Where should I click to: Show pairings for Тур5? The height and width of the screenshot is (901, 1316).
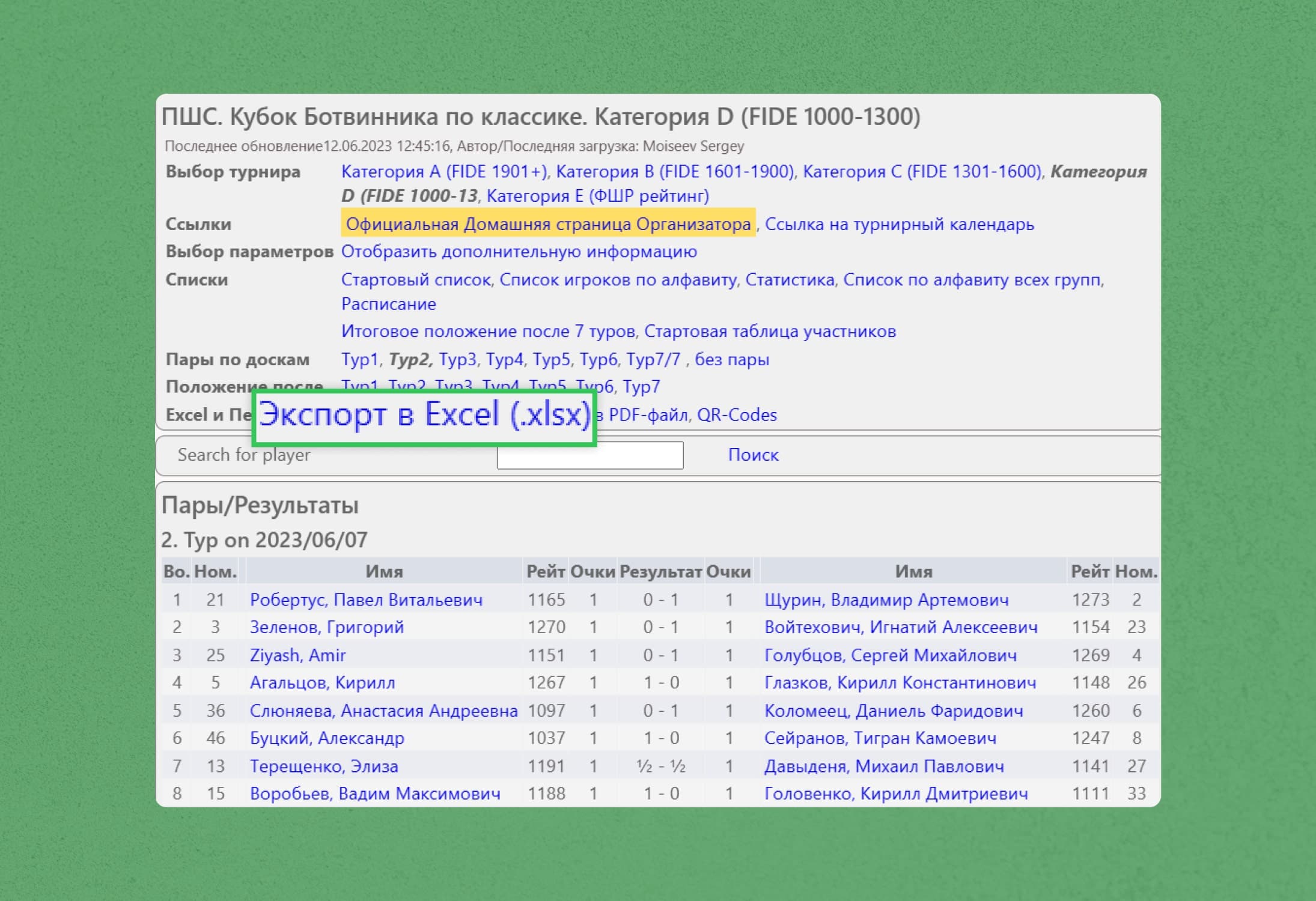(x=551, y=360)
